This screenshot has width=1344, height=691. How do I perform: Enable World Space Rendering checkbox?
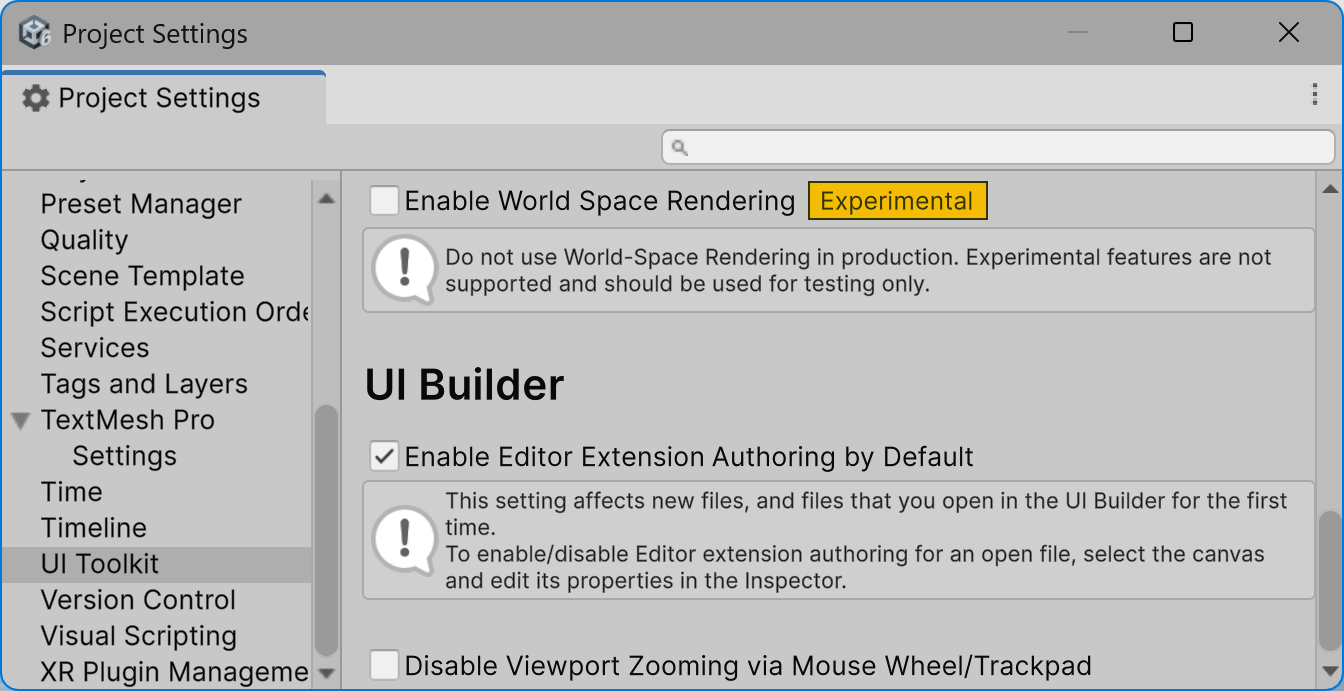click(x=385, y=201)
